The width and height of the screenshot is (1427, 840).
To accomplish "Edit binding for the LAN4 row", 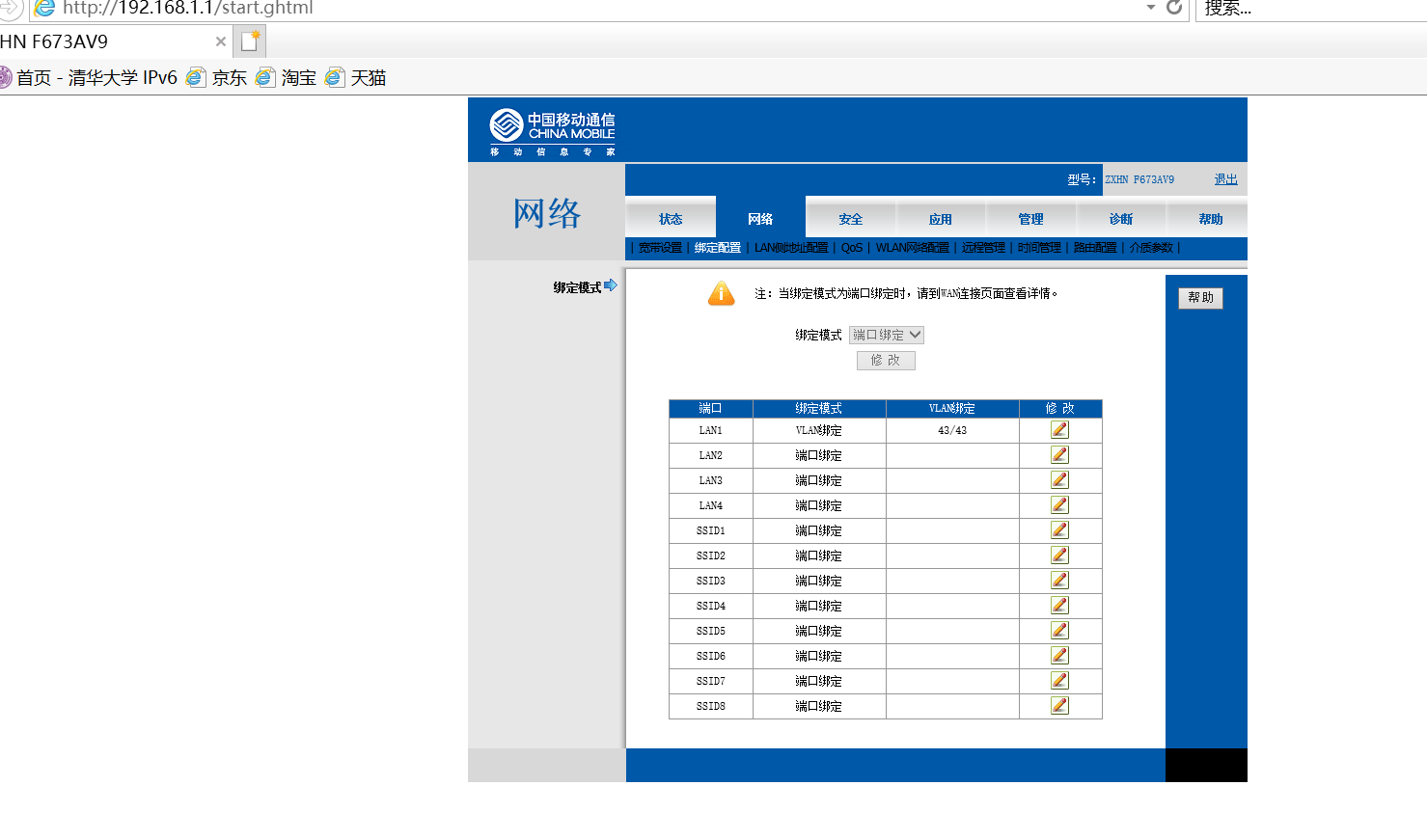I will pyautogui.click(x=1059, y=505).
